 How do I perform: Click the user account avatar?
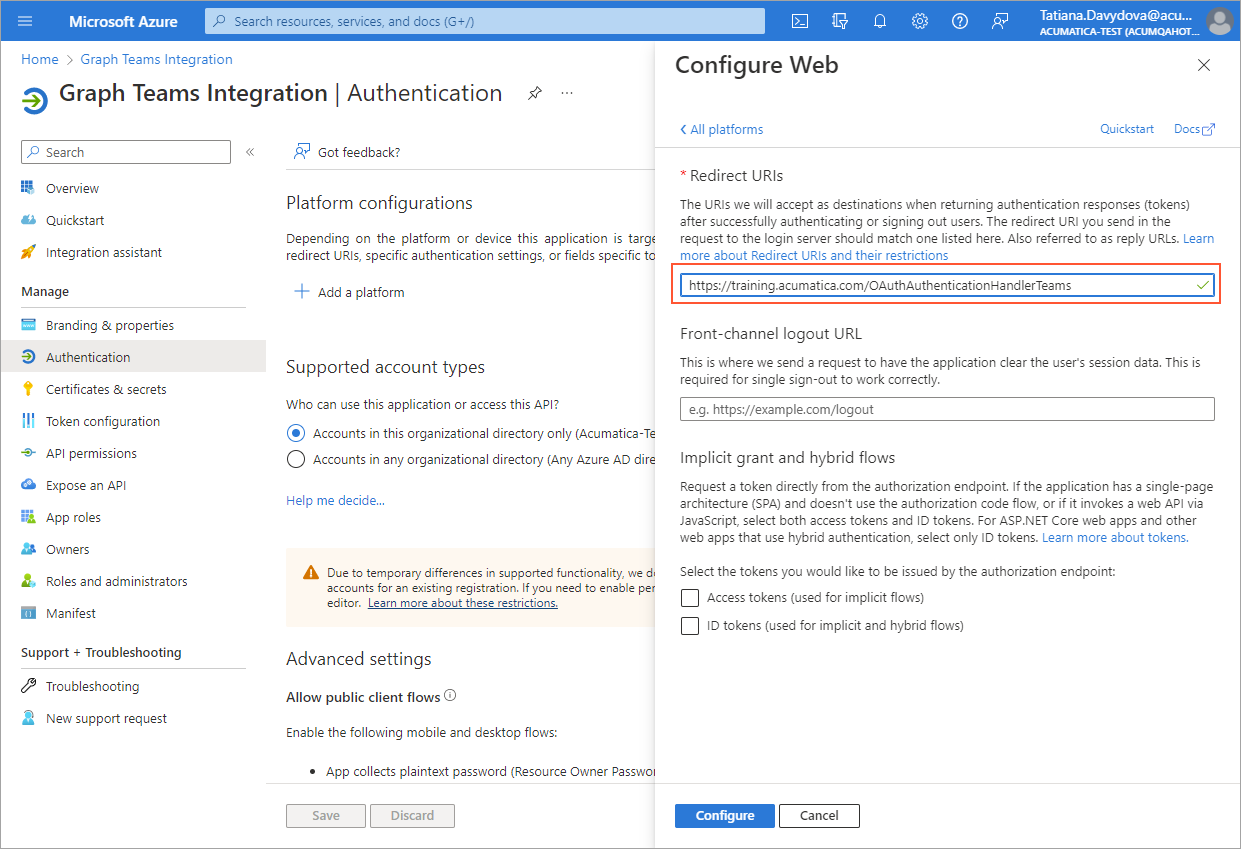1218,21
